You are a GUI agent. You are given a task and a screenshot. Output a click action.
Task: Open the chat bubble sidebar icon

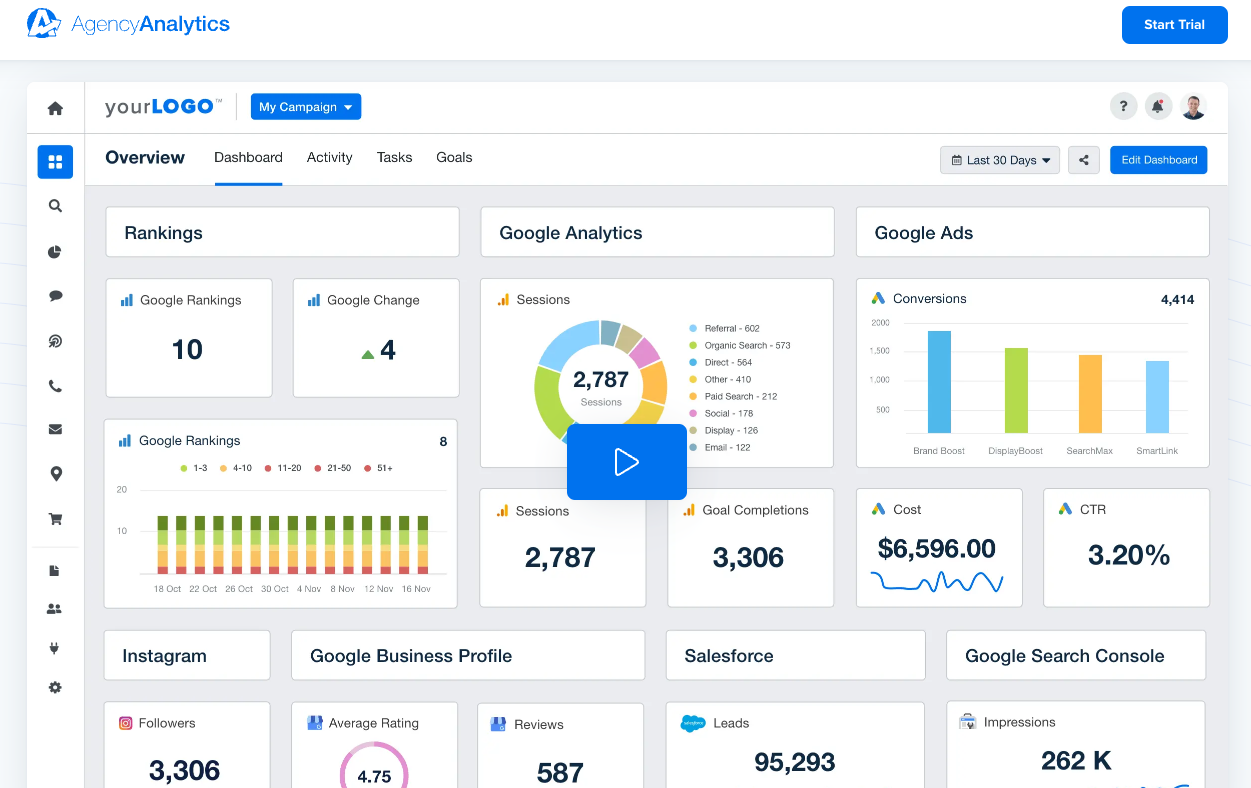click(x=55, y=296)
